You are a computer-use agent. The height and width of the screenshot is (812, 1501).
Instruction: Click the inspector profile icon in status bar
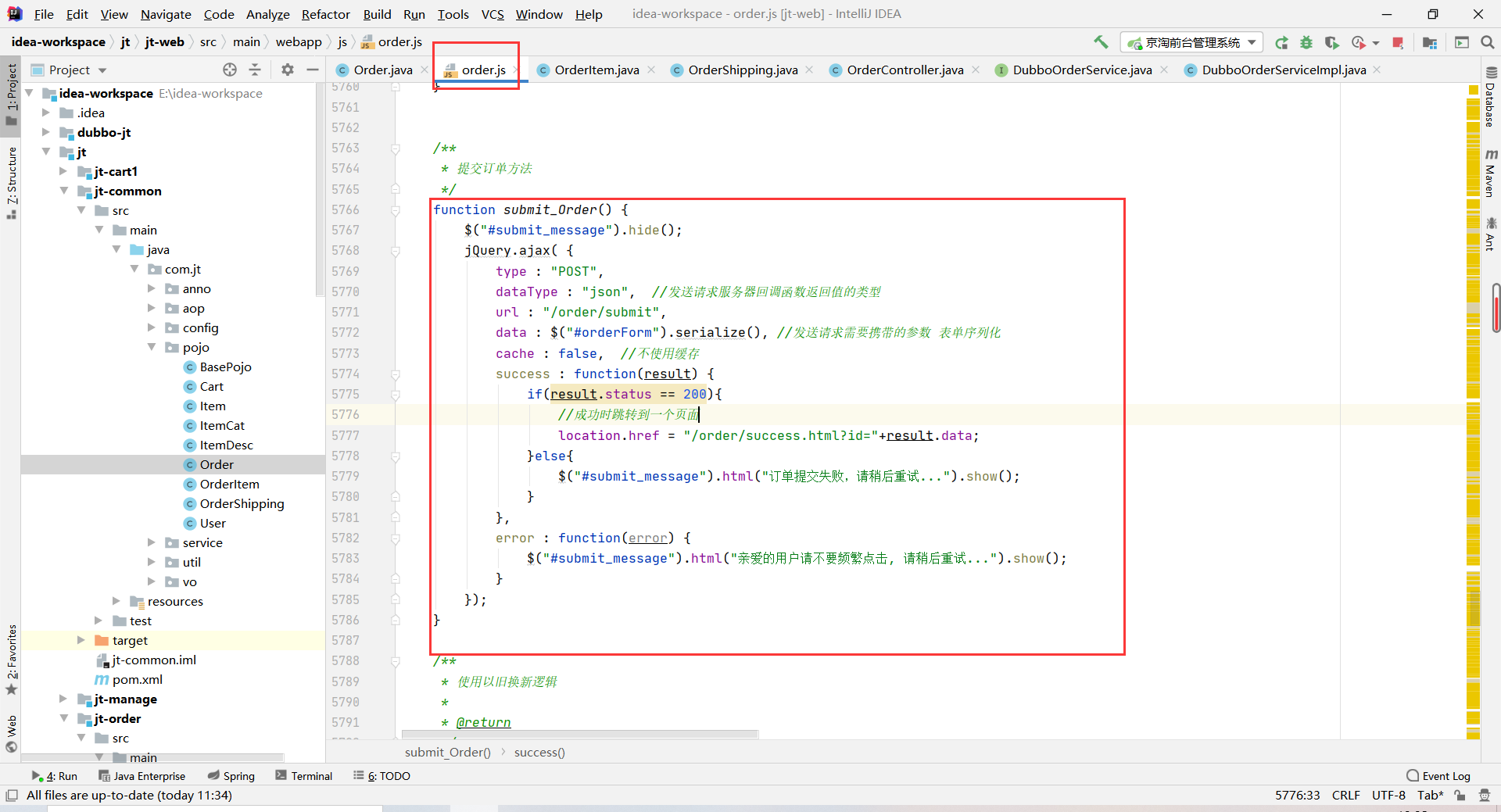(1485, 795)
